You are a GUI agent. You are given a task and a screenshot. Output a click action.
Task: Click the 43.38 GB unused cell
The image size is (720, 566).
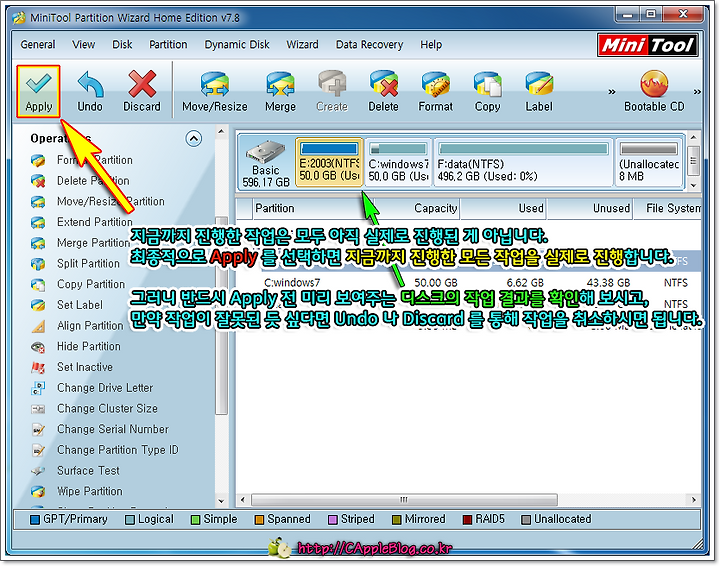608,283
